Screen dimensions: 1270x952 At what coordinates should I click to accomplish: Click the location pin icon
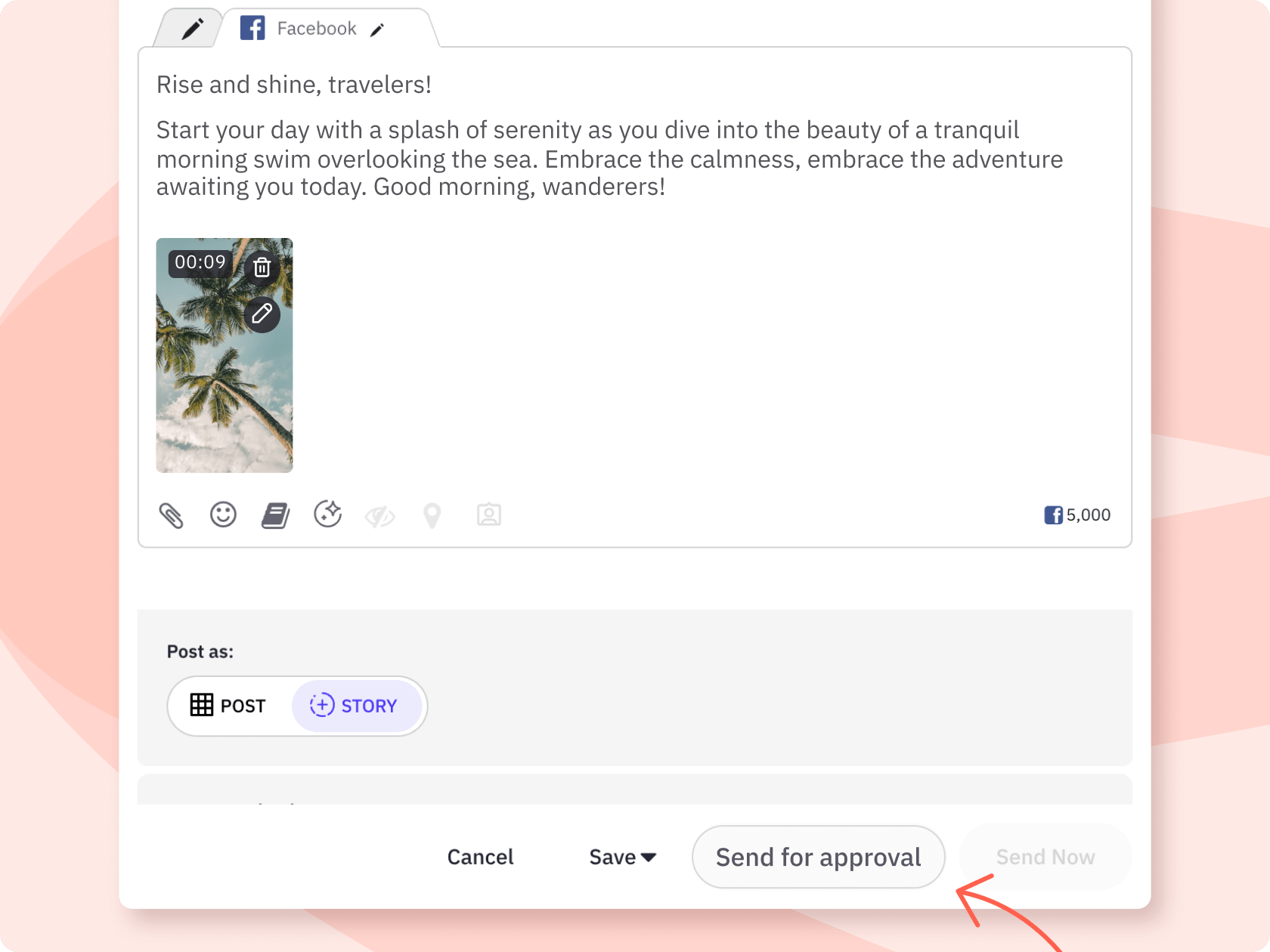click(432, 515)
